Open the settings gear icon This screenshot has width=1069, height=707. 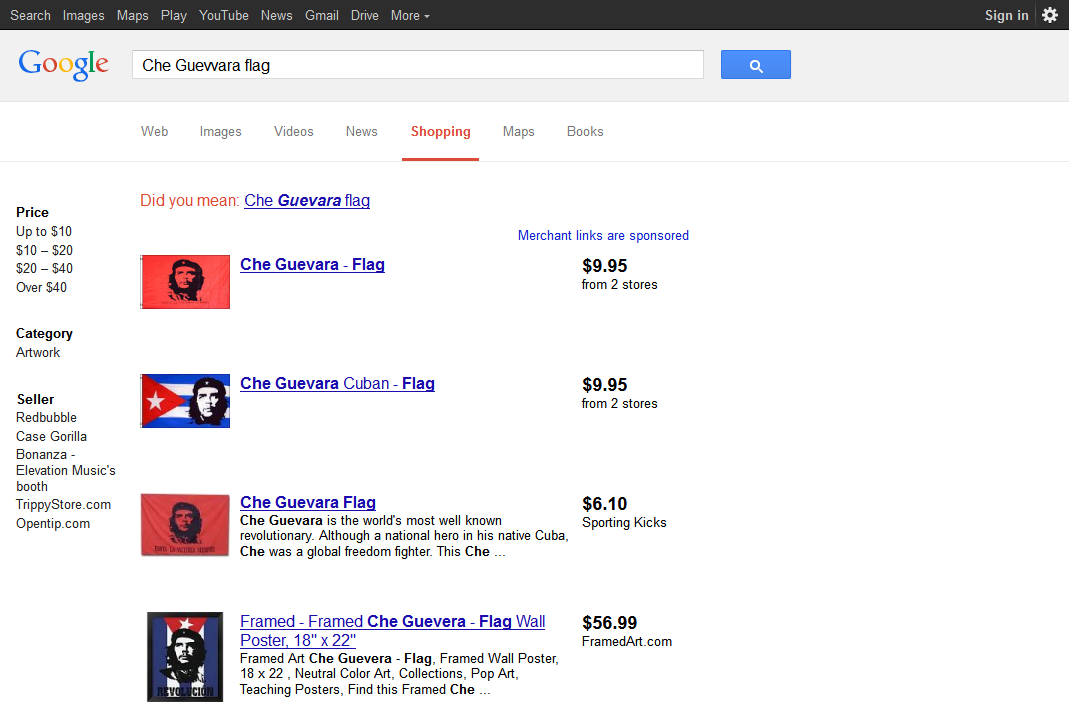1050,15
